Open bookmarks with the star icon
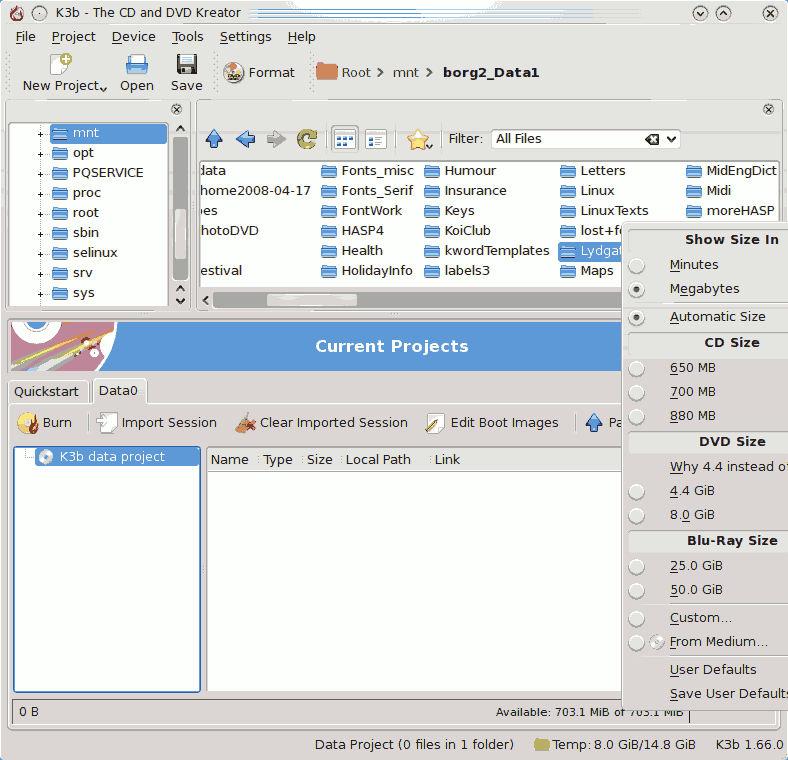 pyautogui.click(x=418, y=139)
